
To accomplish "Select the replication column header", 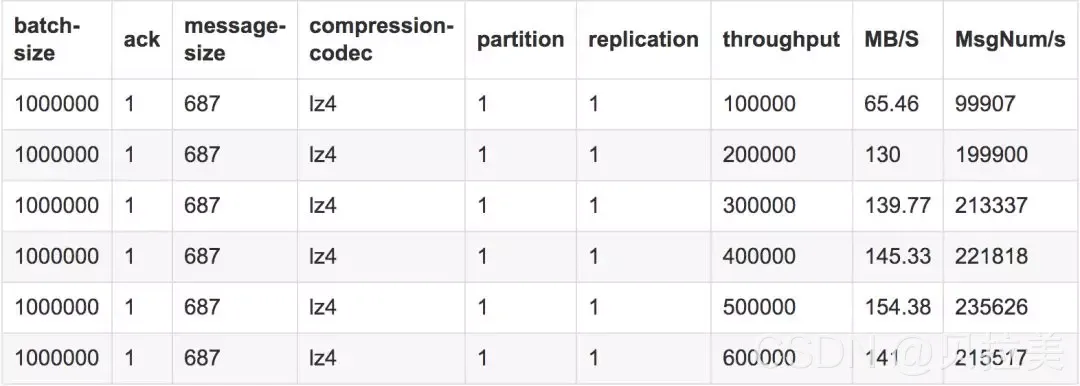I will pyautogui.click(x=643, y=39).
